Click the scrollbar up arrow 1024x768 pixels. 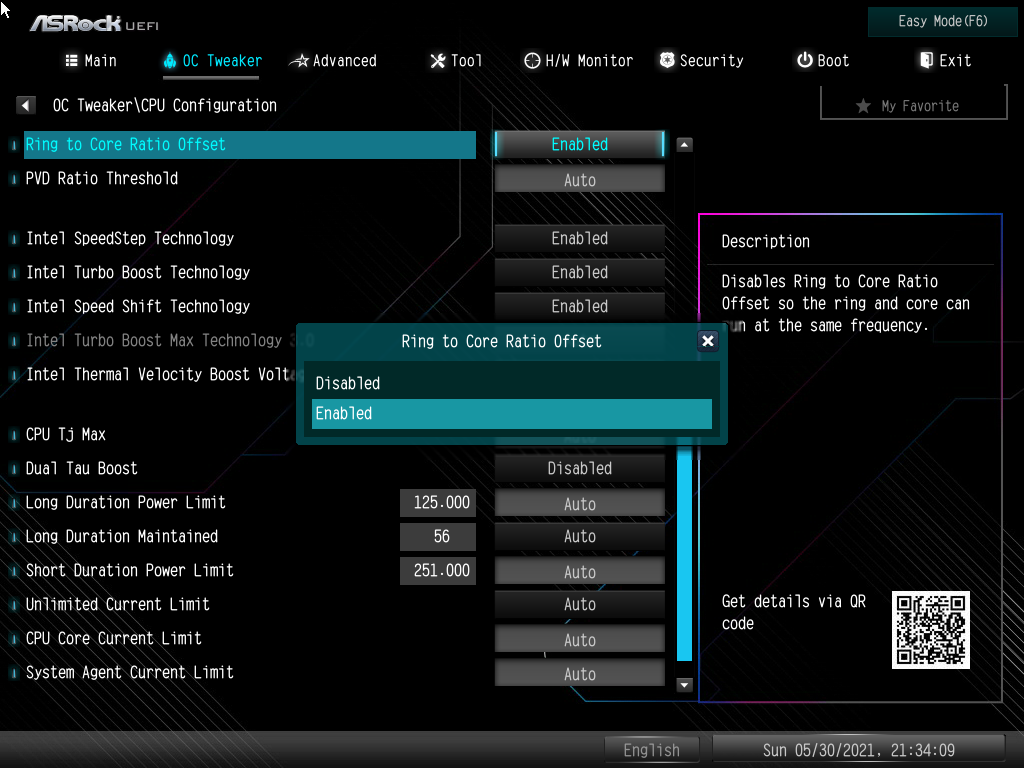tap(684, 144)
